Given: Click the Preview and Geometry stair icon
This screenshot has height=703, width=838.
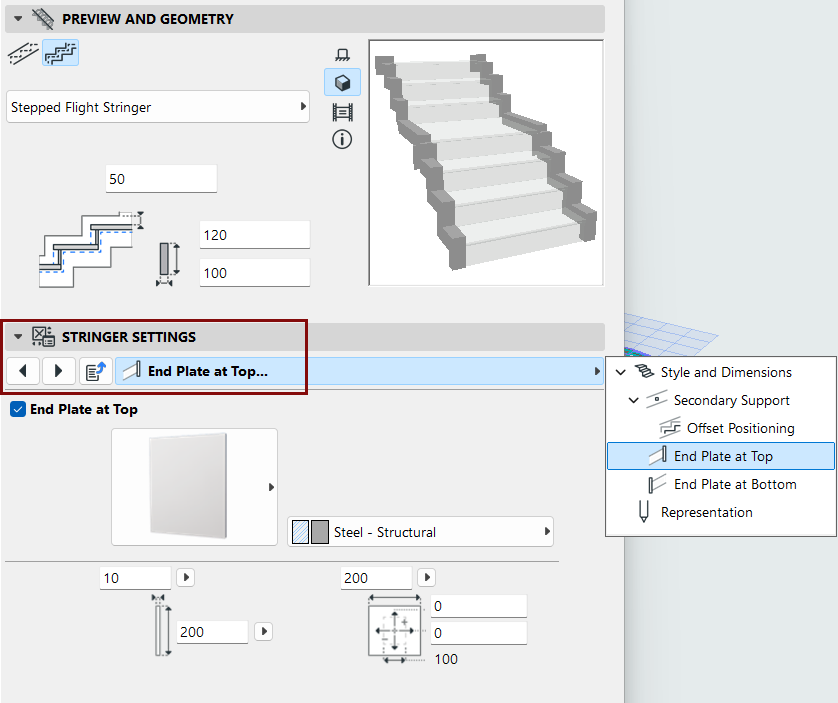Looking at the screenshot, I should coord(43,19).
